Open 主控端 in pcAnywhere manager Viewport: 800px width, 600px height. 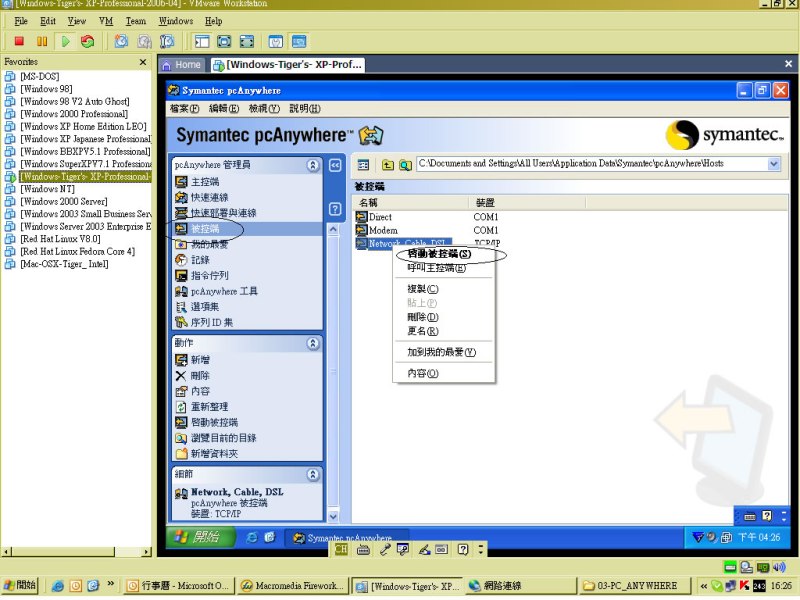click(197, 182)
